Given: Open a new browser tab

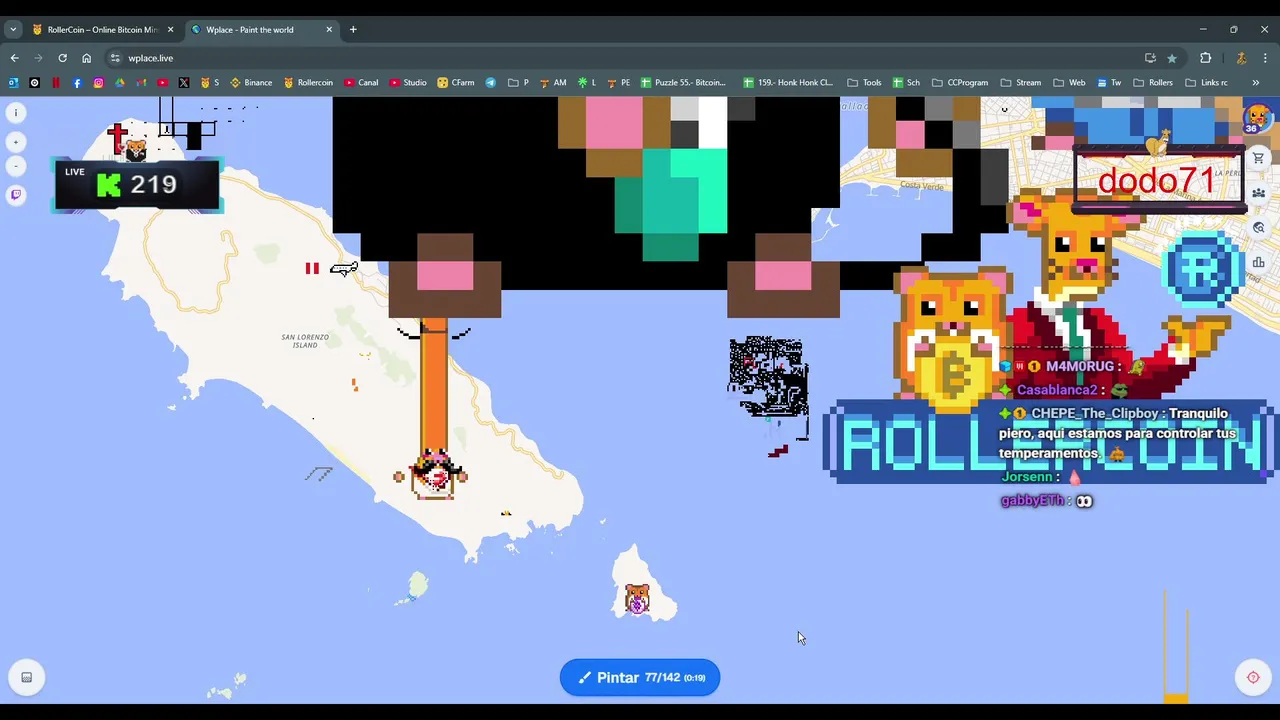Looking at the screenshot, I should click(x=353, y=30).
